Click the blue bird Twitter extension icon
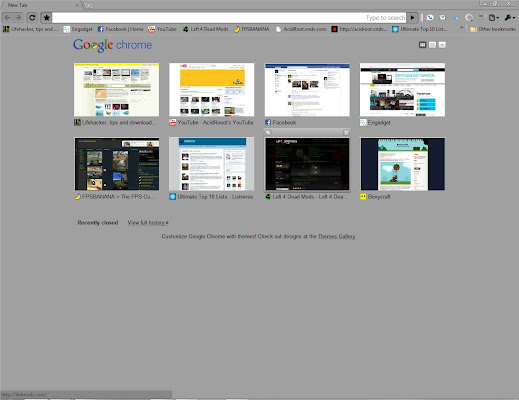This screenshot has width=519, height=400. coord(456,18)
